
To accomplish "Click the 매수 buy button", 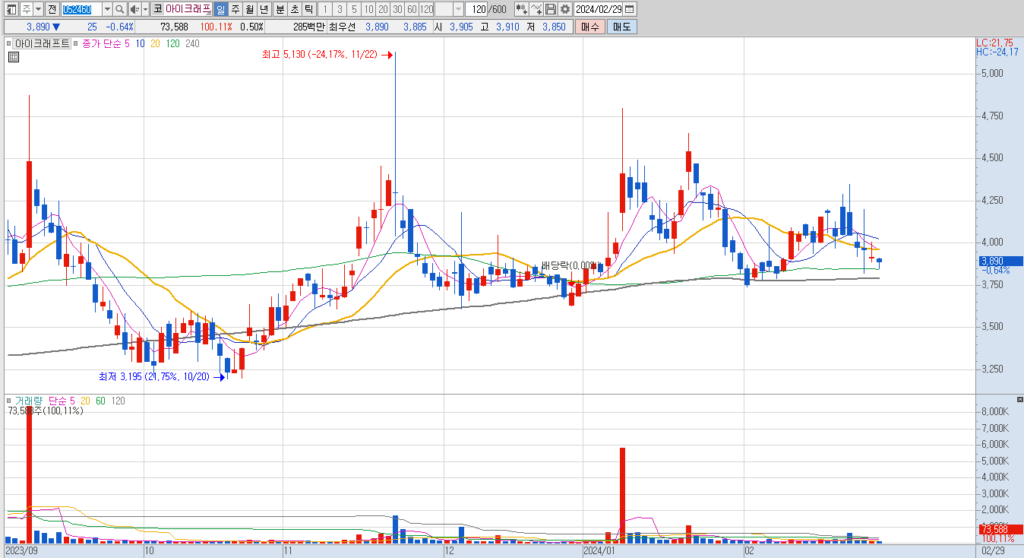I will 590,27.
